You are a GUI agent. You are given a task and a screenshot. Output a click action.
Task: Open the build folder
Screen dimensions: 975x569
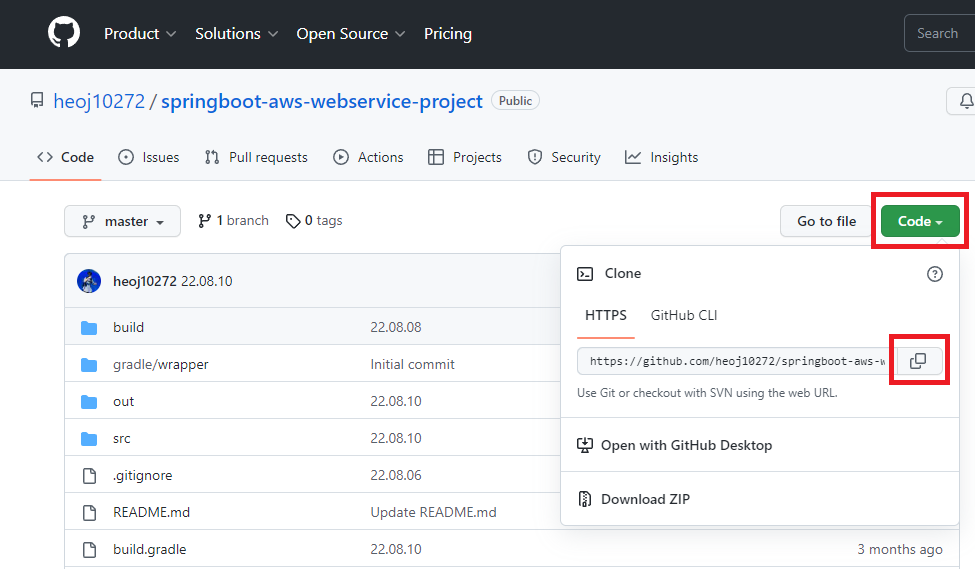[128, 327]
